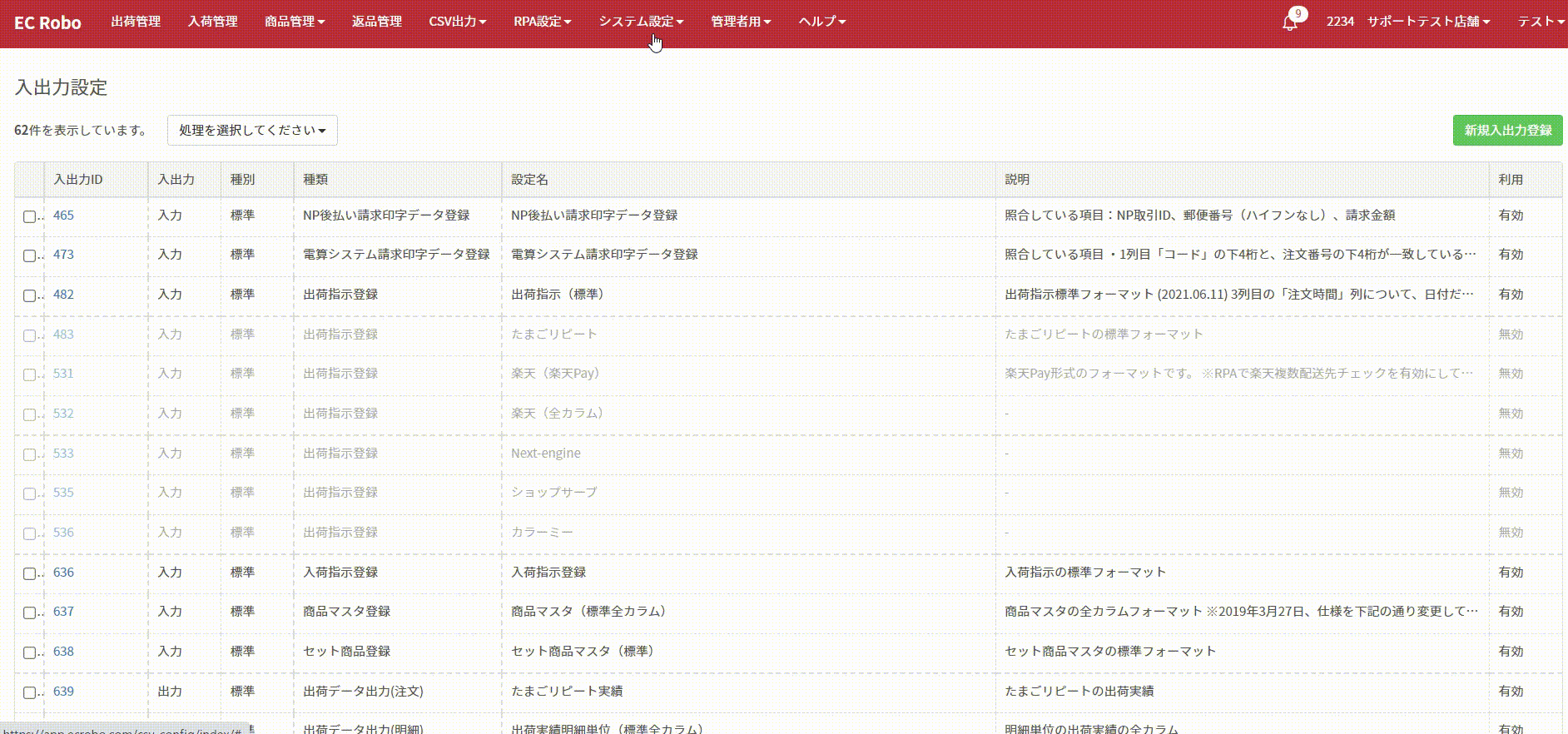Tick the checkbox for row 638
Screen dimensions: 1568x734
(29, 652)
